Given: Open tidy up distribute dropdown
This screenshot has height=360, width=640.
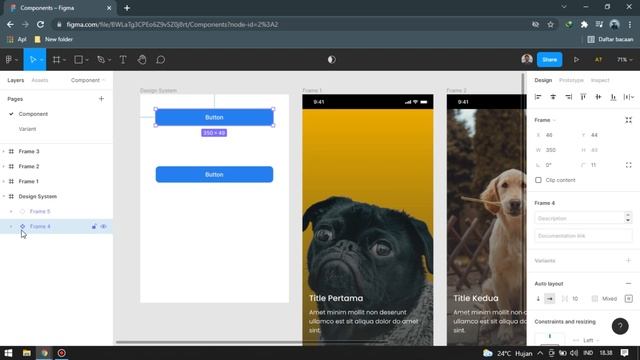Looking at the screenshot, I should click(x=629, y=97).
